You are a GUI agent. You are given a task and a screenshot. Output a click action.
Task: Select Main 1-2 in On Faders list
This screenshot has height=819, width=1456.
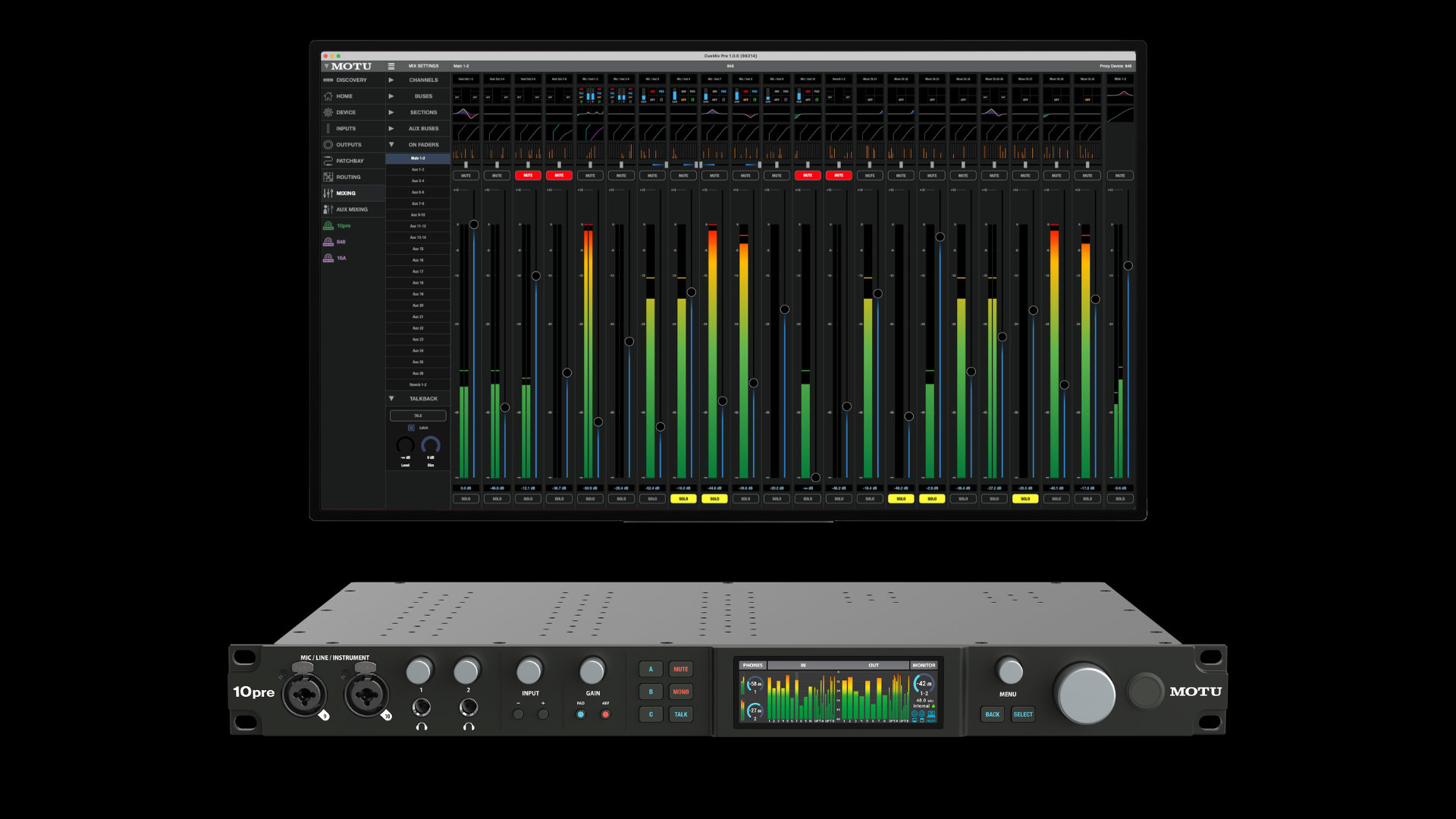[418, 158]
